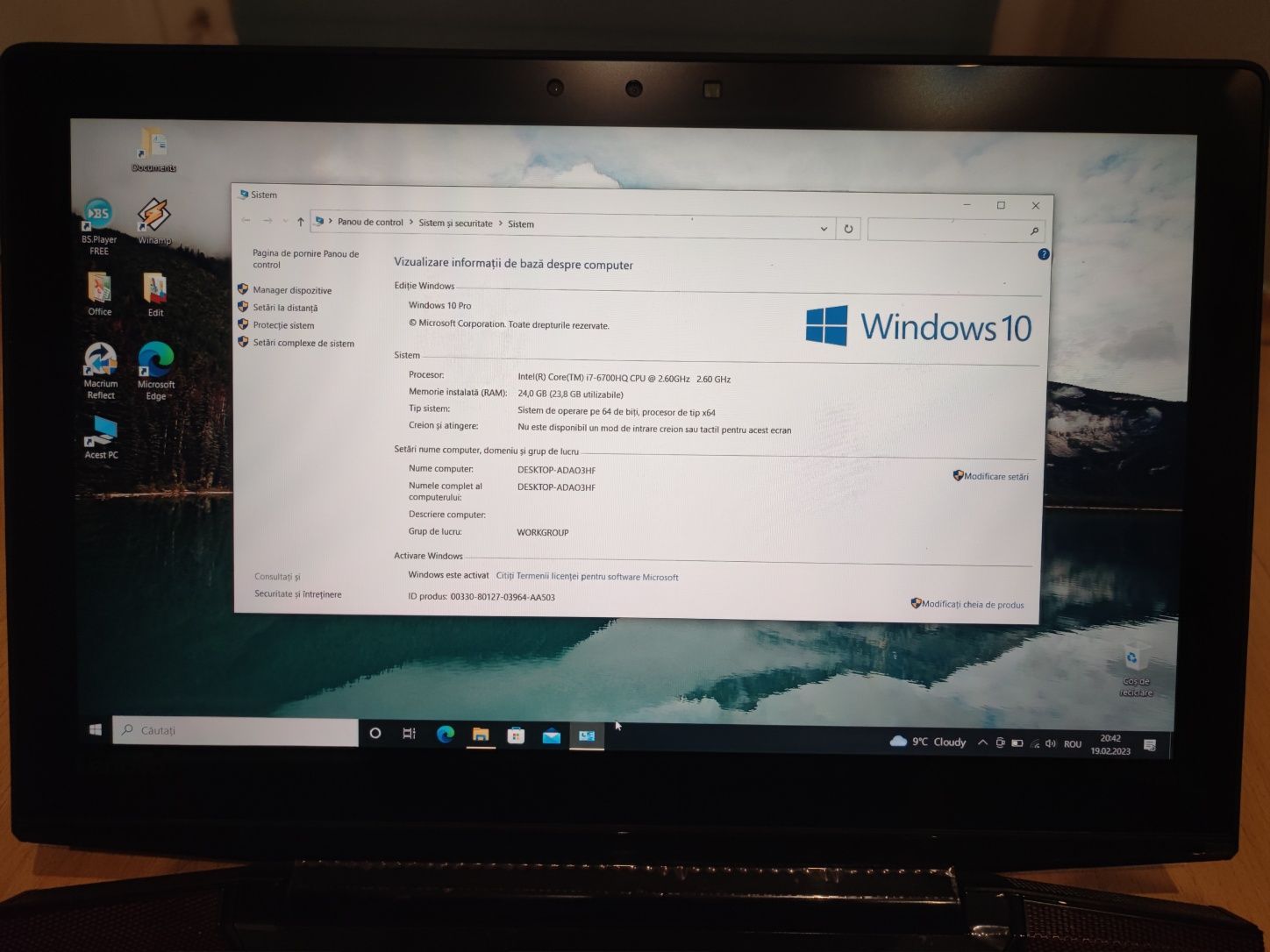Click the Cautati taskbar search box
Viewport: 1270px width, 952px height.
tap(235, 730)
